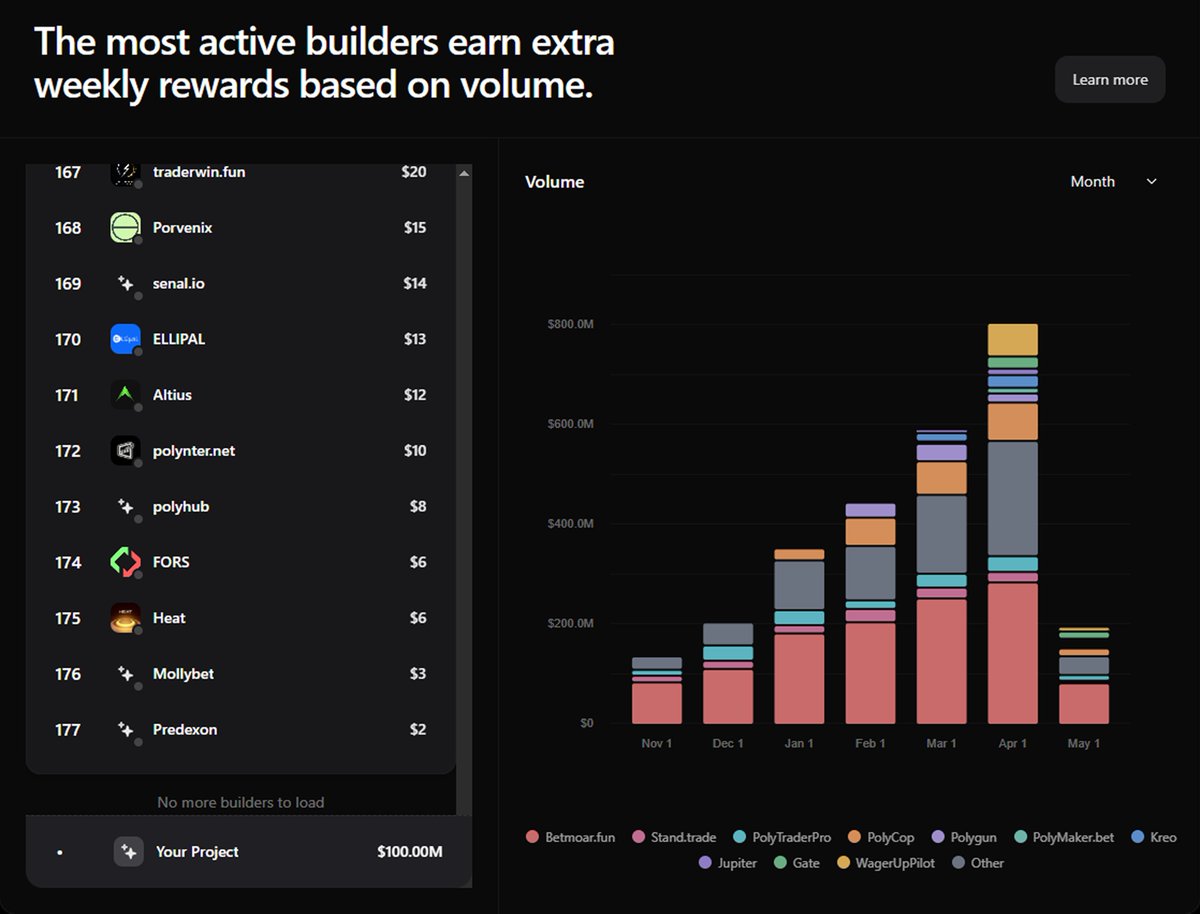Toggle Other legend series

tap(978, 863)
